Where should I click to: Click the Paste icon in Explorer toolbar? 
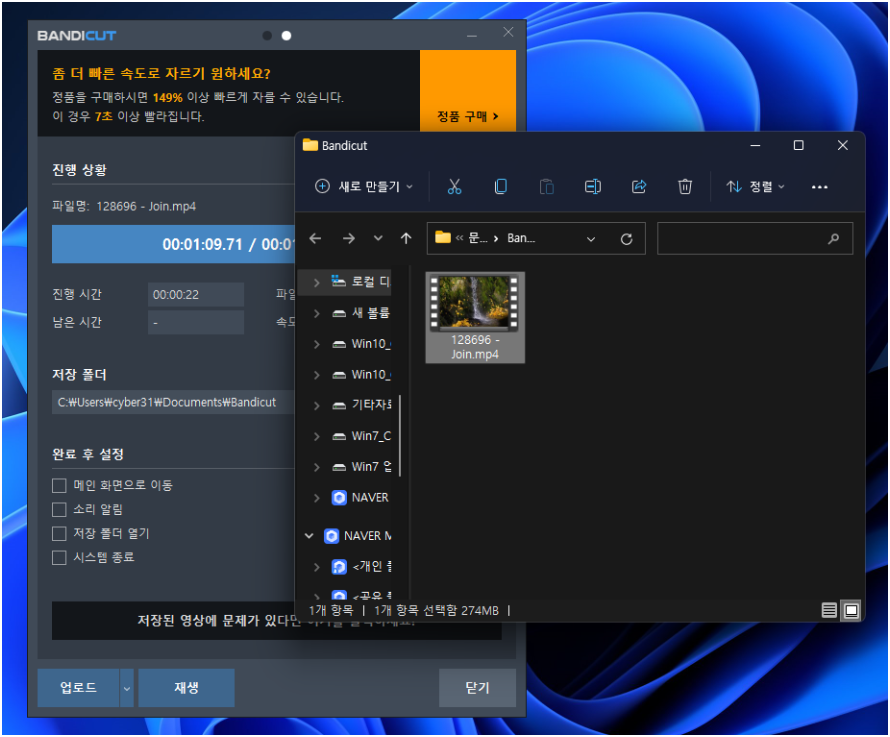tap(547, 186)
